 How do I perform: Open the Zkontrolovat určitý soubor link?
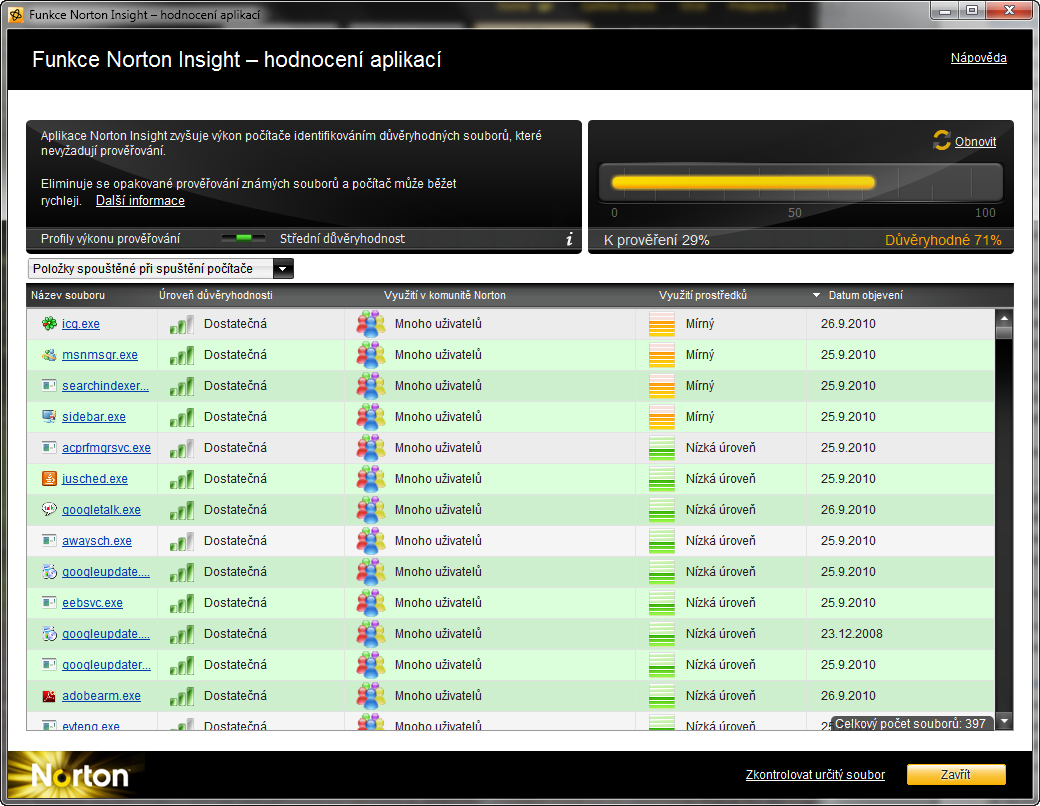click(815, 775)
